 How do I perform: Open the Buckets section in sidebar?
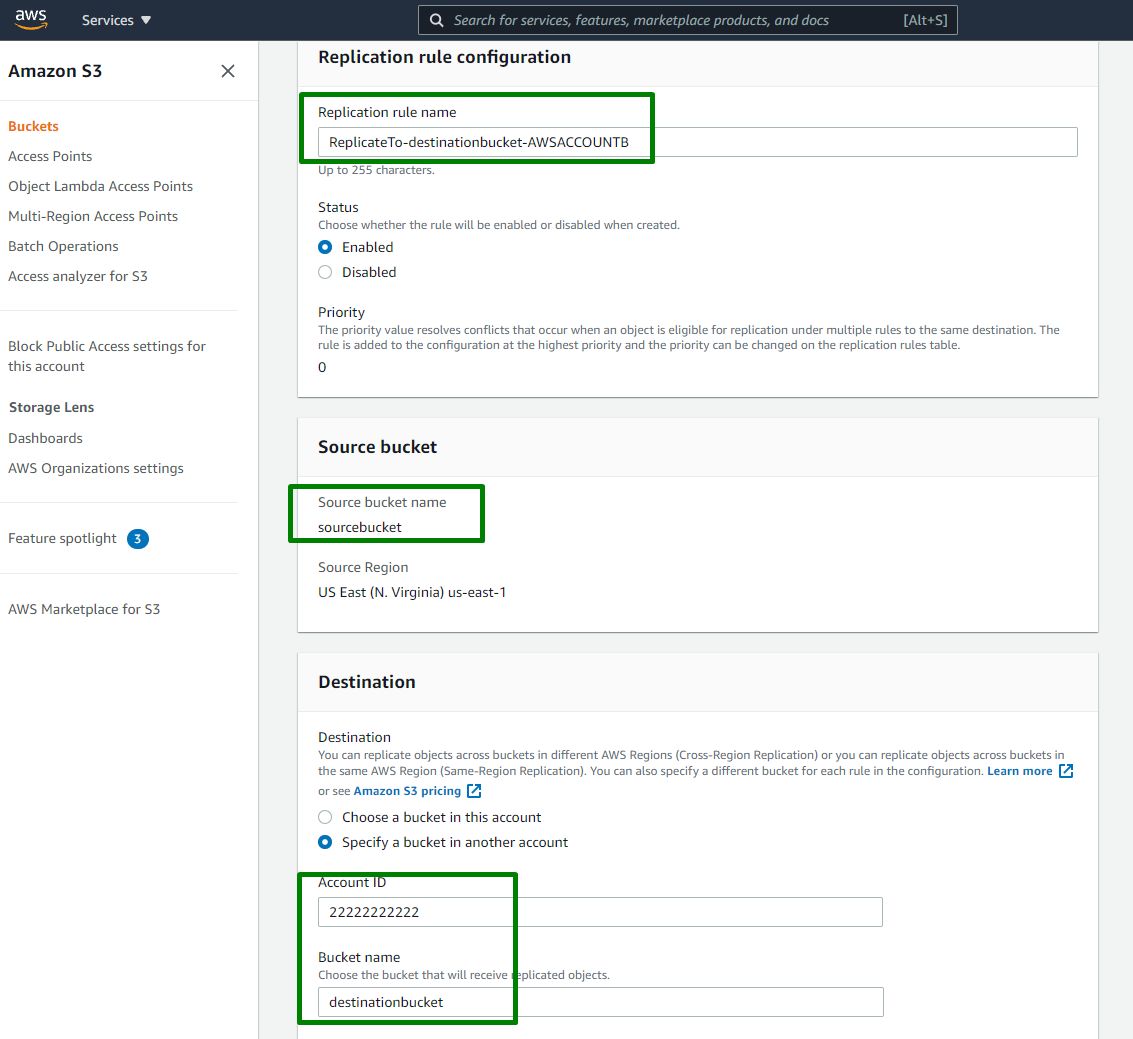tap(35, 126)
